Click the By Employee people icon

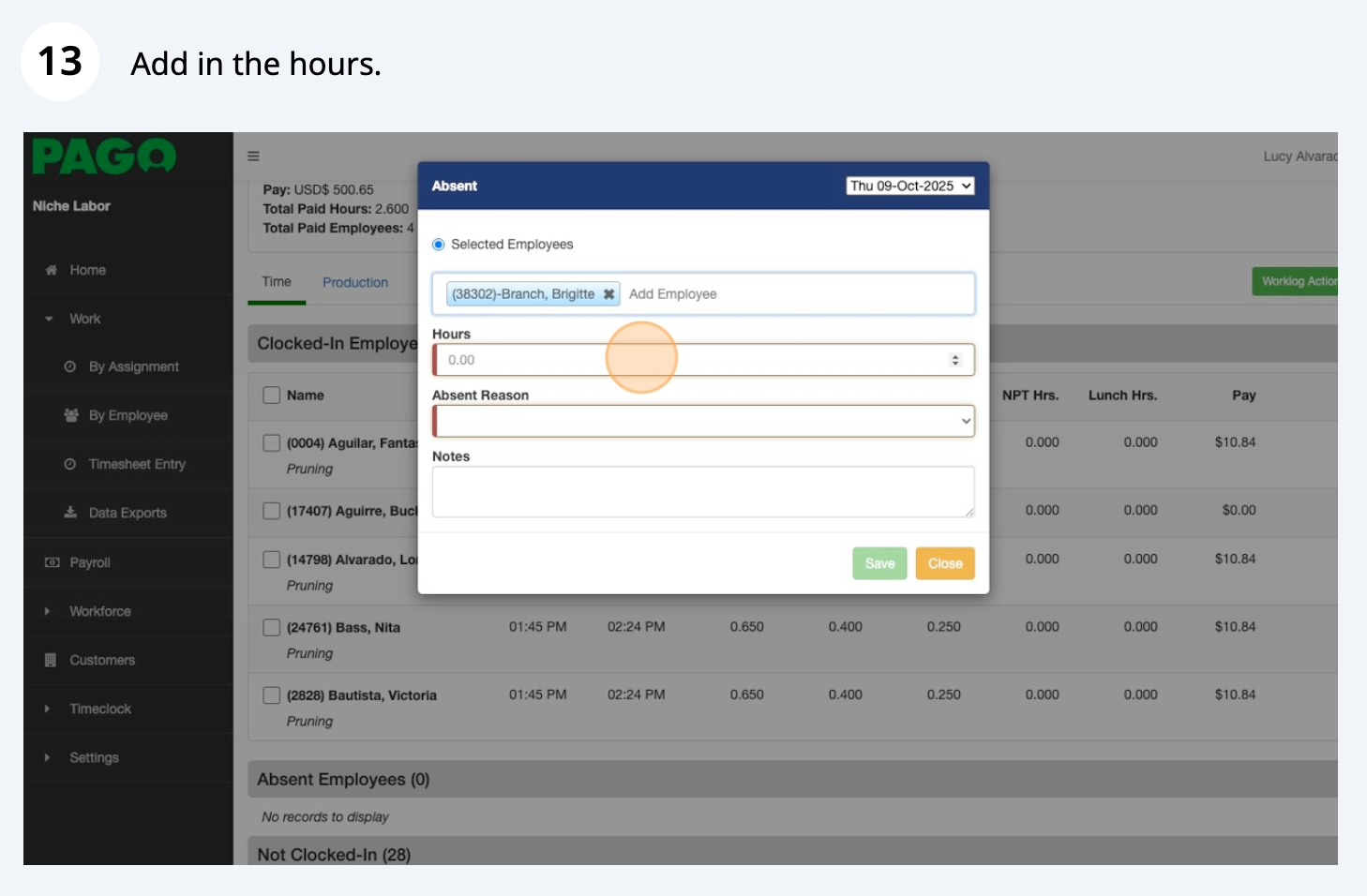pos(70,415)
